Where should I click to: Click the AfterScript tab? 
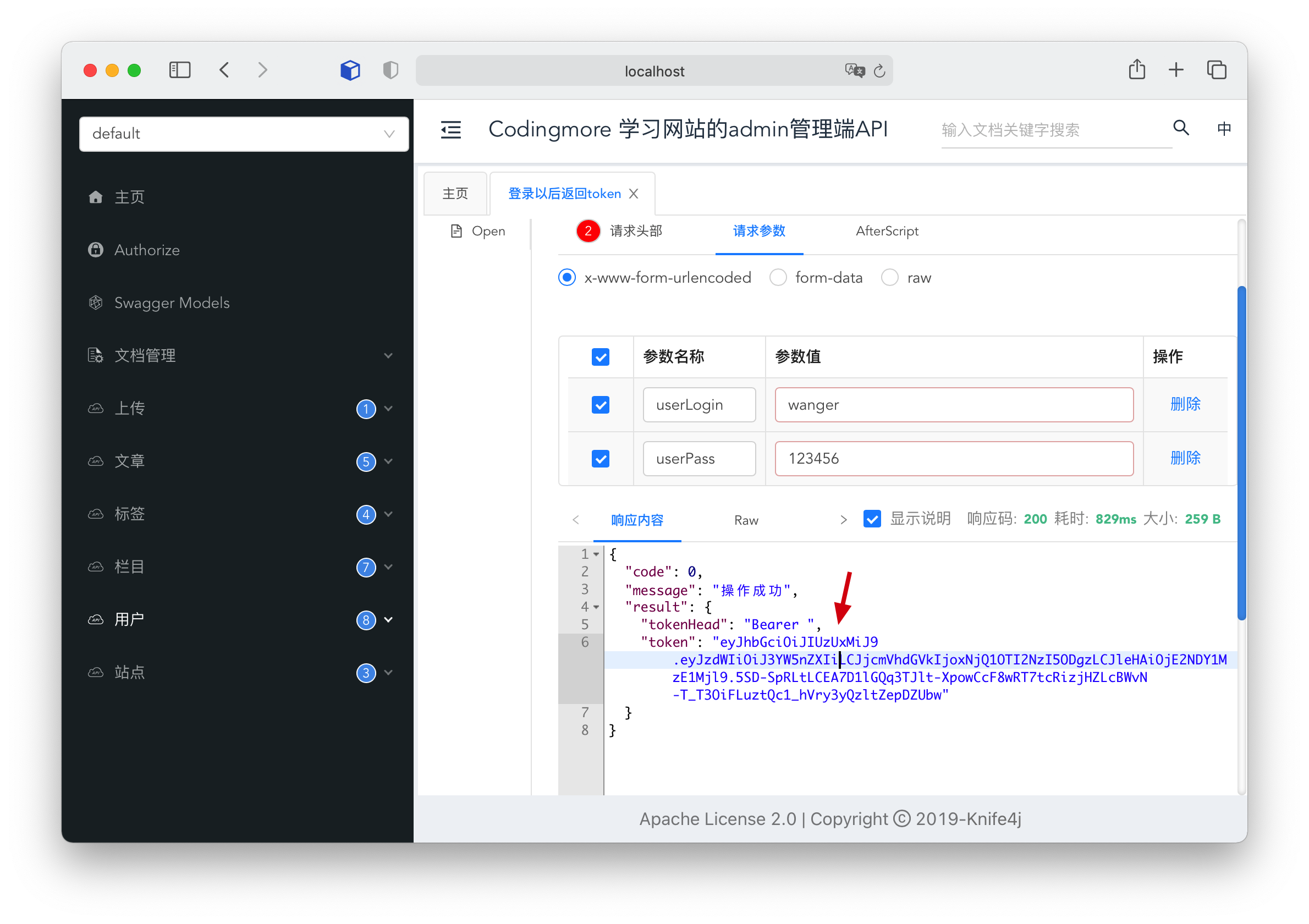(887, 231)
